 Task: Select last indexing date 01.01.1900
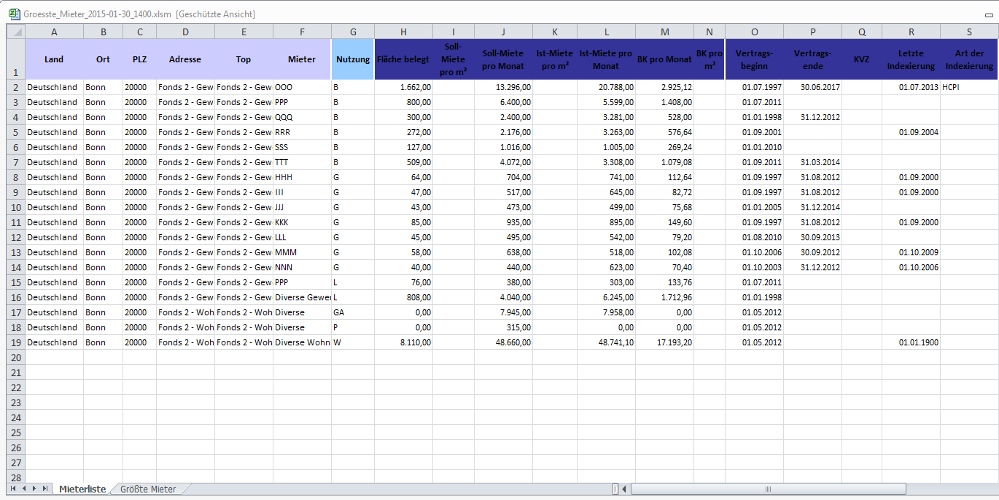[911, 342]
